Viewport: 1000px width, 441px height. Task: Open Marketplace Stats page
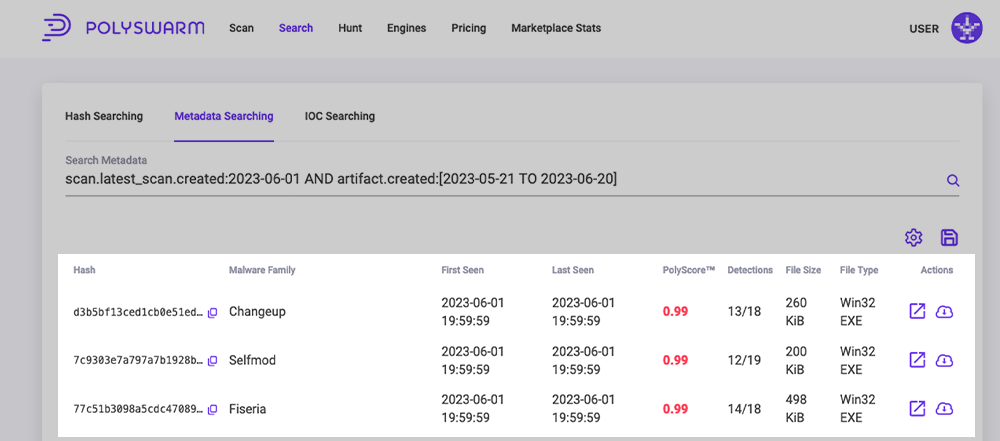(556, 28)
